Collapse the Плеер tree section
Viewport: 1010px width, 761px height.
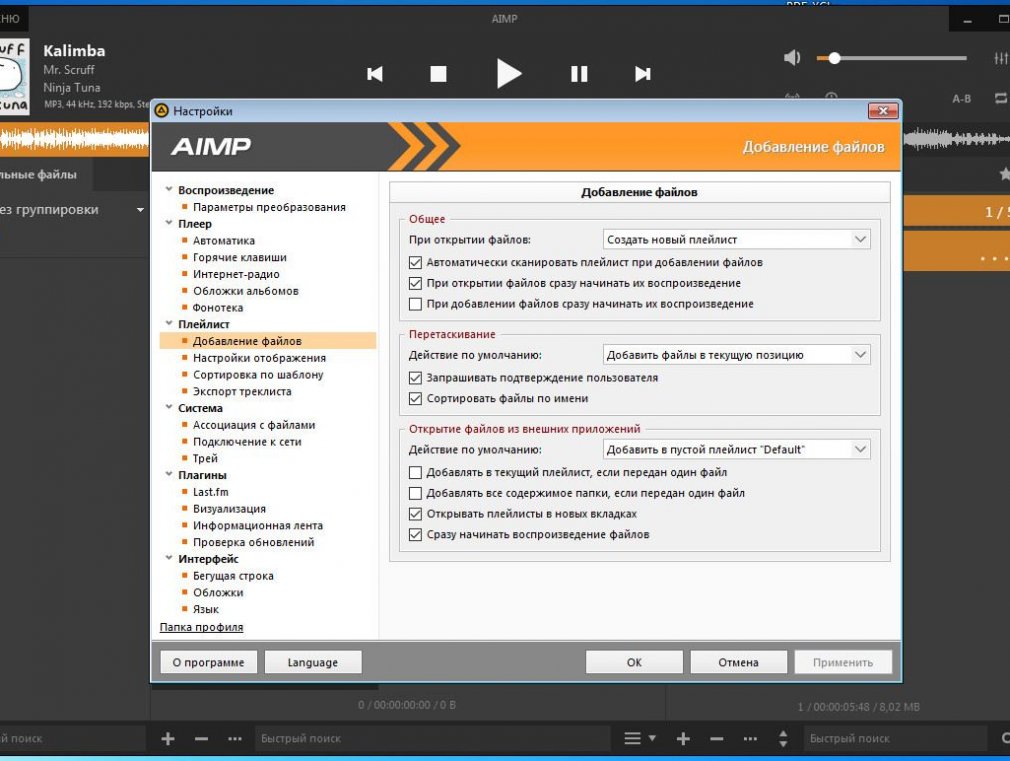169,223
